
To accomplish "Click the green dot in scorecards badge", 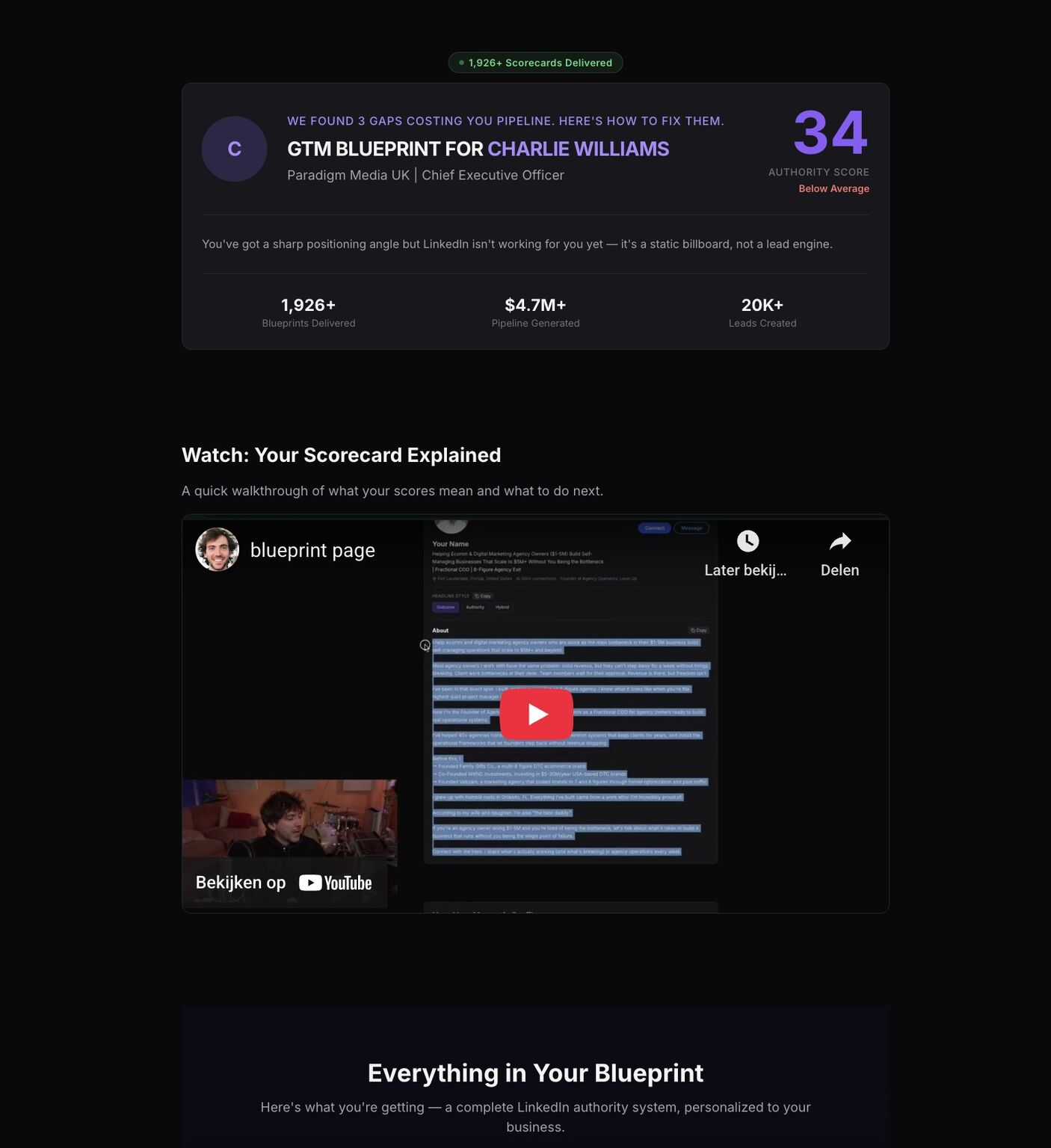I will click(x=461, y=63).
